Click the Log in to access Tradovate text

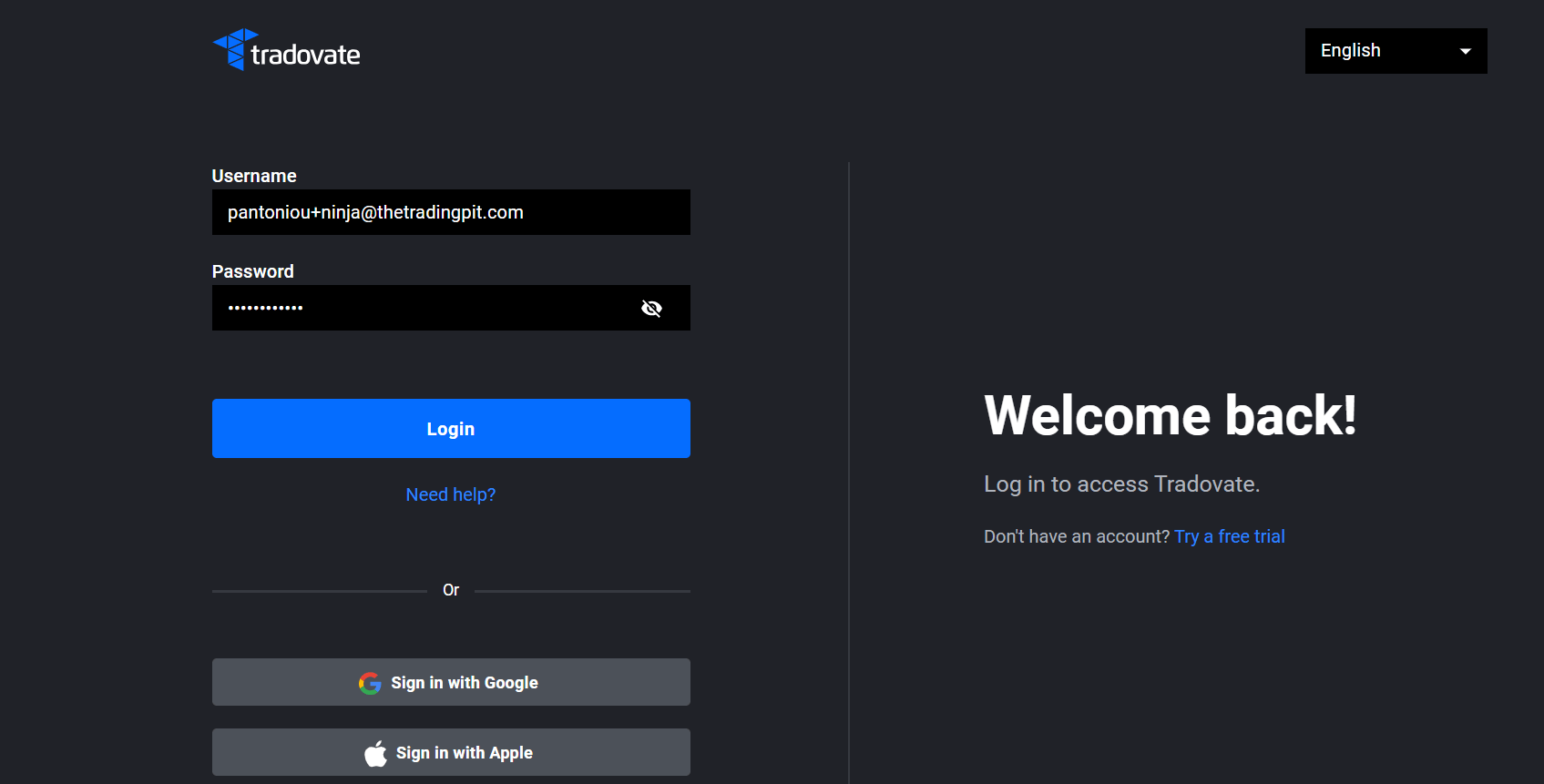click(1122, 484)
